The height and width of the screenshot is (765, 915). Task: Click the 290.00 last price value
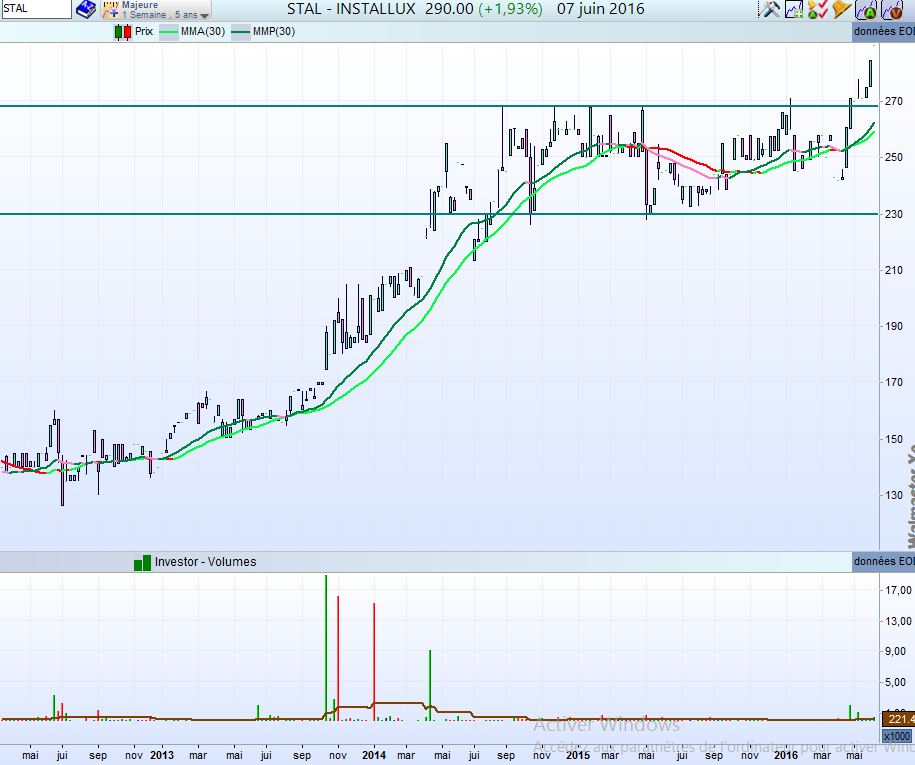449,9
